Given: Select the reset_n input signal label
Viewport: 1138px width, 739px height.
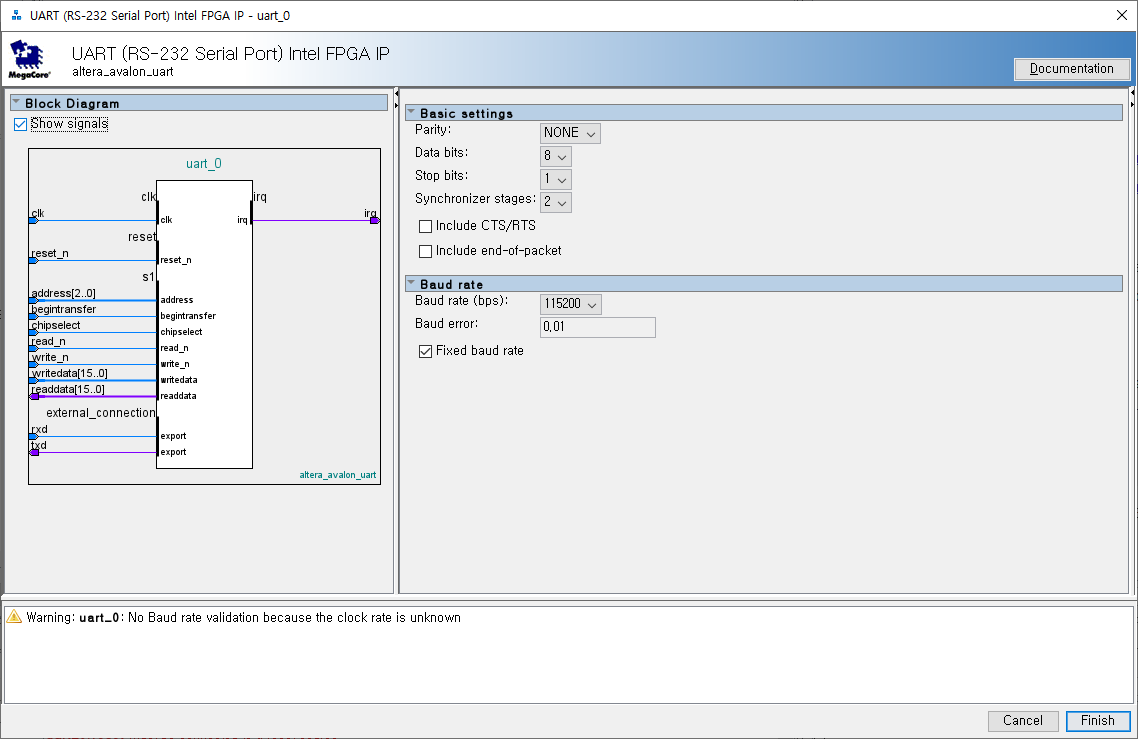Looking at the screenshot, I should [x=50, y=253].
